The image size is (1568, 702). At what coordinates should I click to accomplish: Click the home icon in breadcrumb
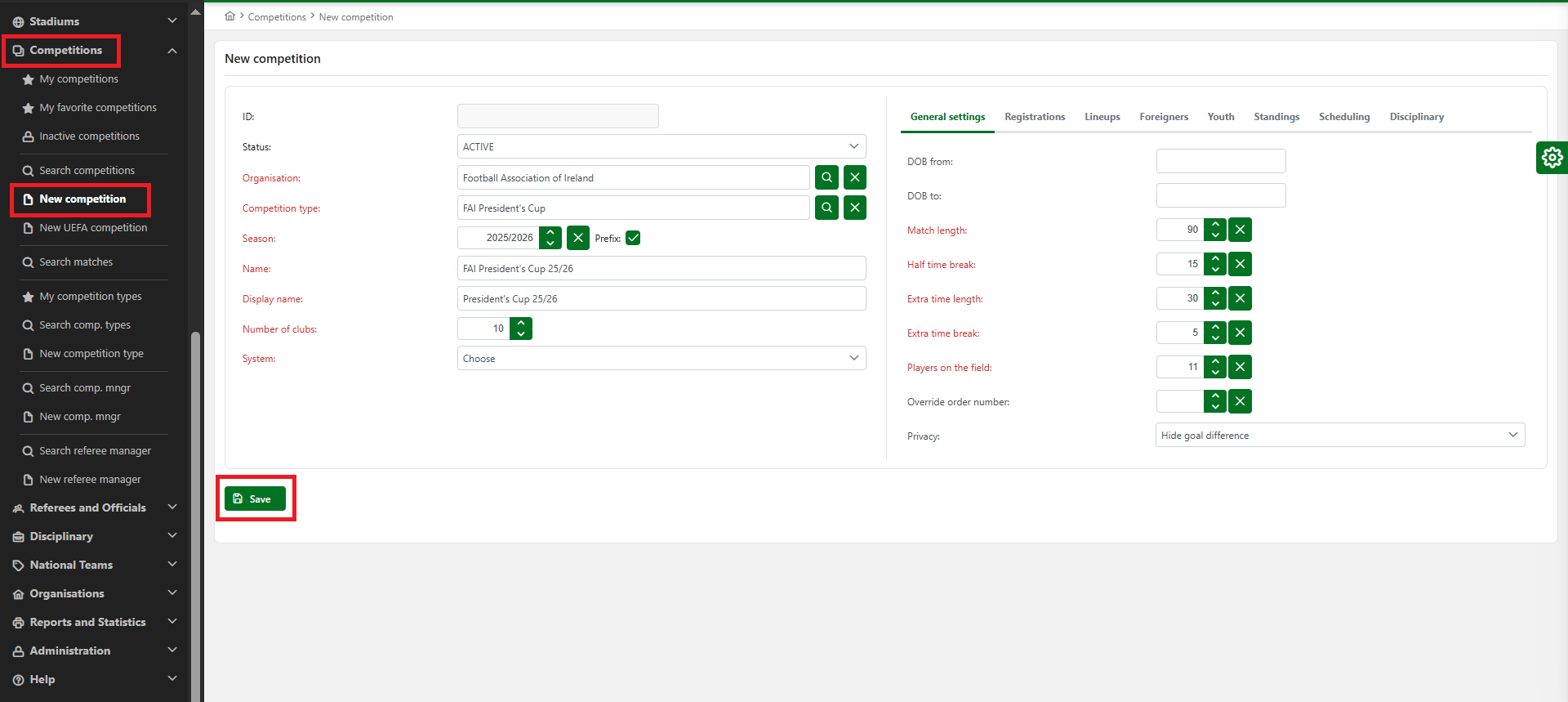(230, 16)
